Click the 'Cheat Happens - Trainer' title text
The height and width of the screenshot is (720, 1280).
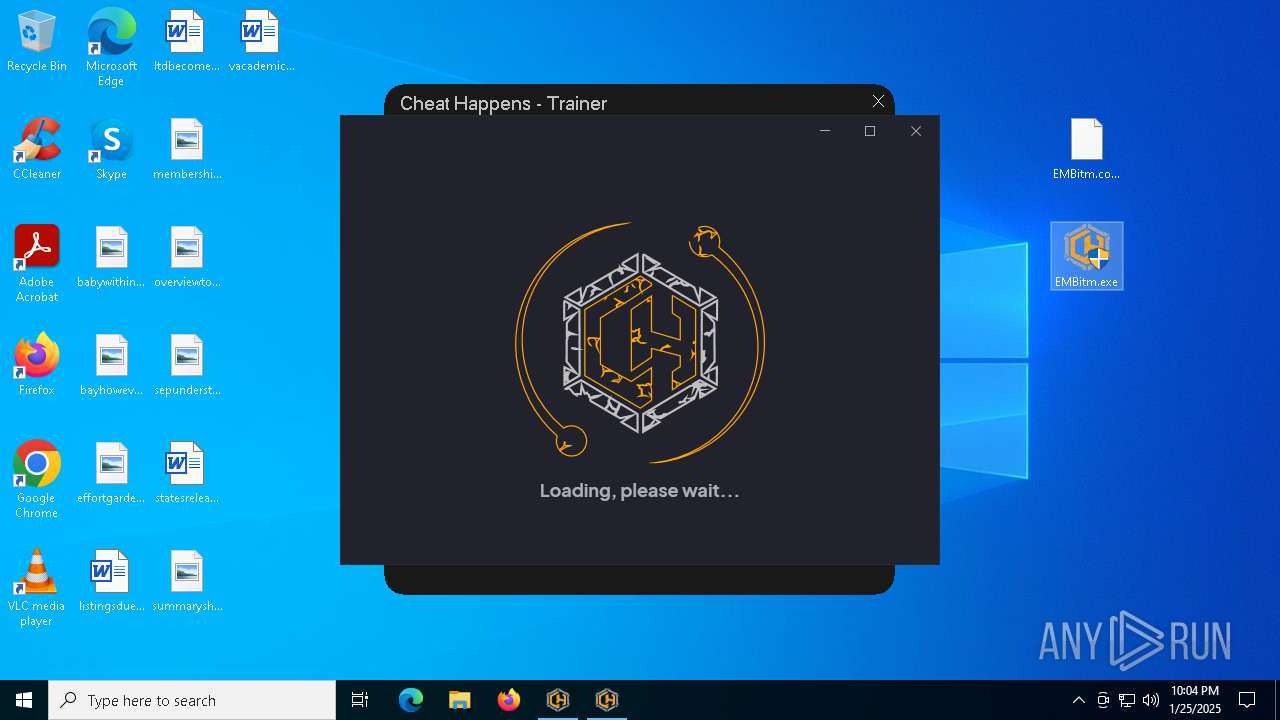click(x=503, y=103)
